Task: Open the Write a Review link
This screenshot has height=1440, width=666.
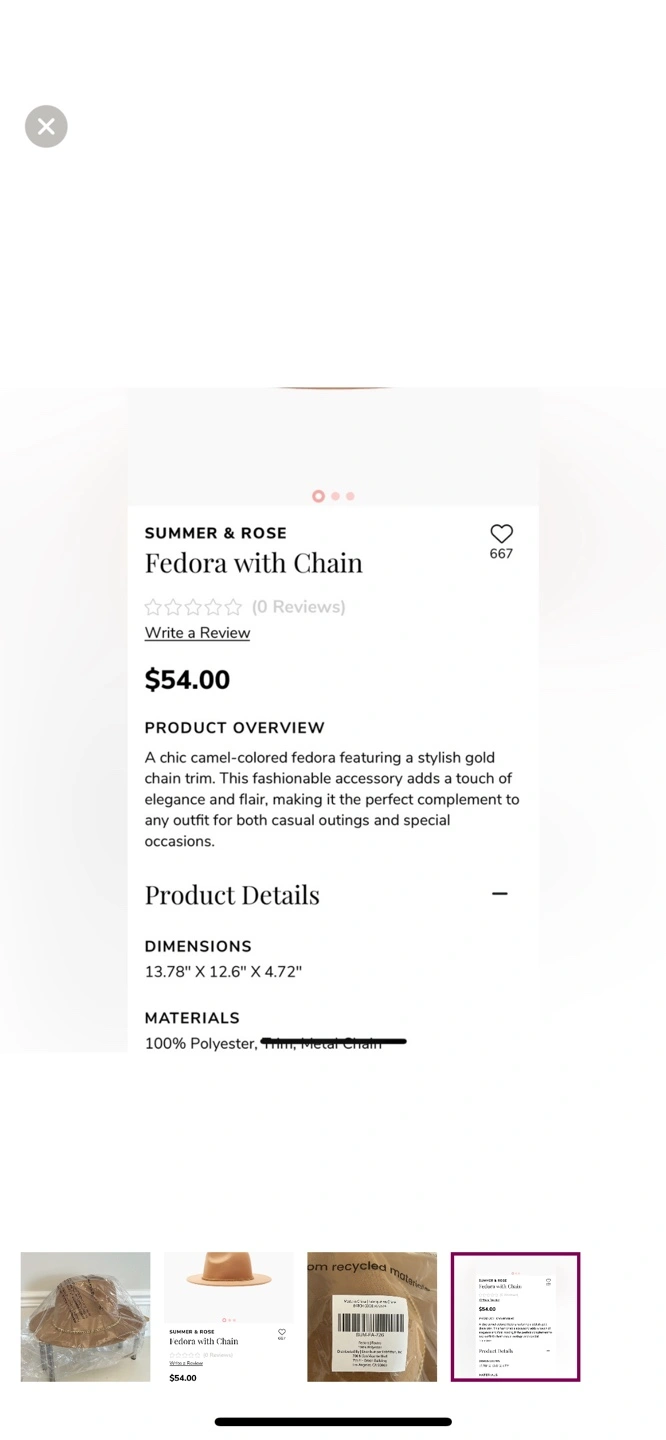Action: tap(197, 633)
